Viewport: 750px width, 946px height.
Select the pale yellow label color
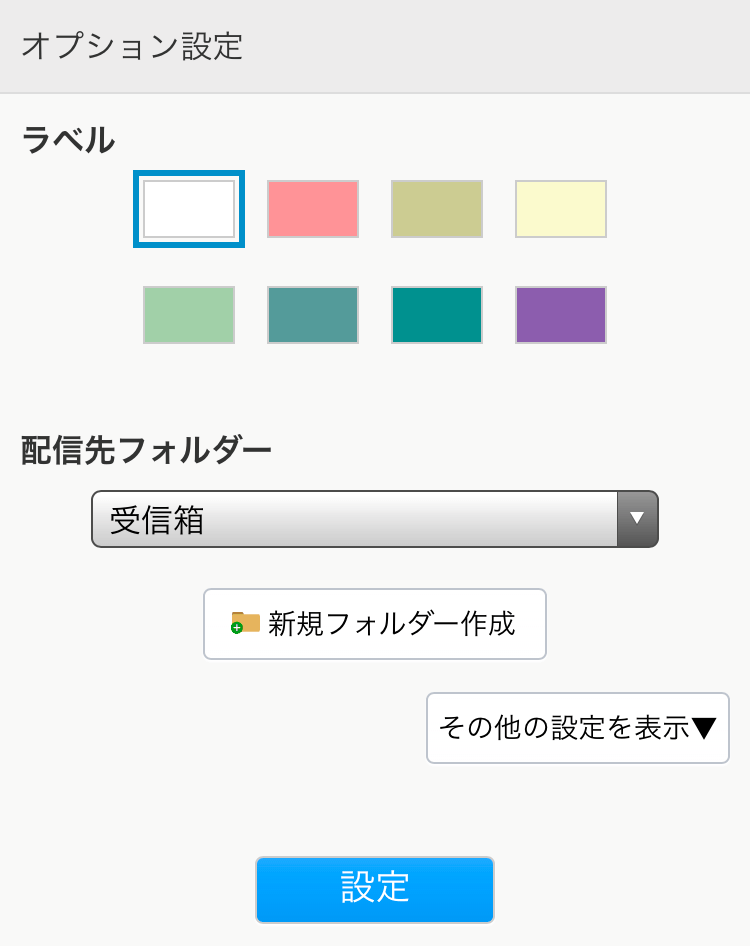561,209
